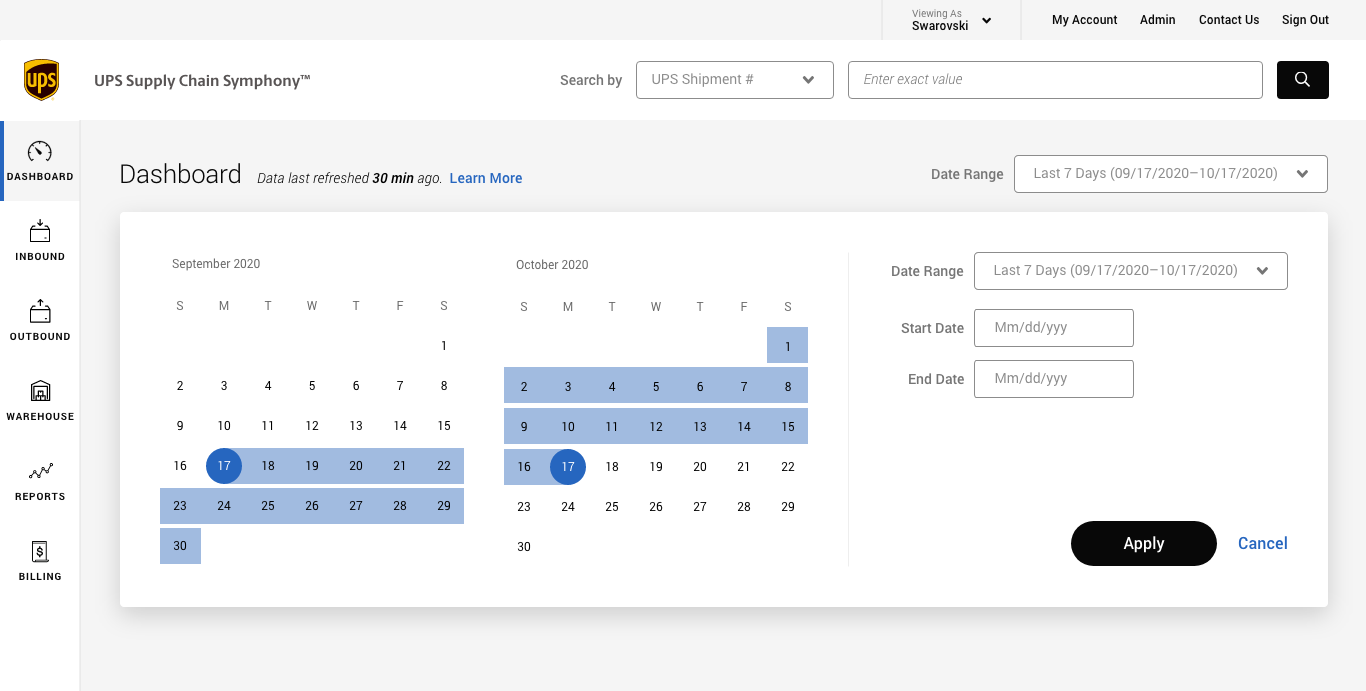Screen dimensions: 1366x691
Task: Sign Out of the application
Action: (x=1306, y=20)
